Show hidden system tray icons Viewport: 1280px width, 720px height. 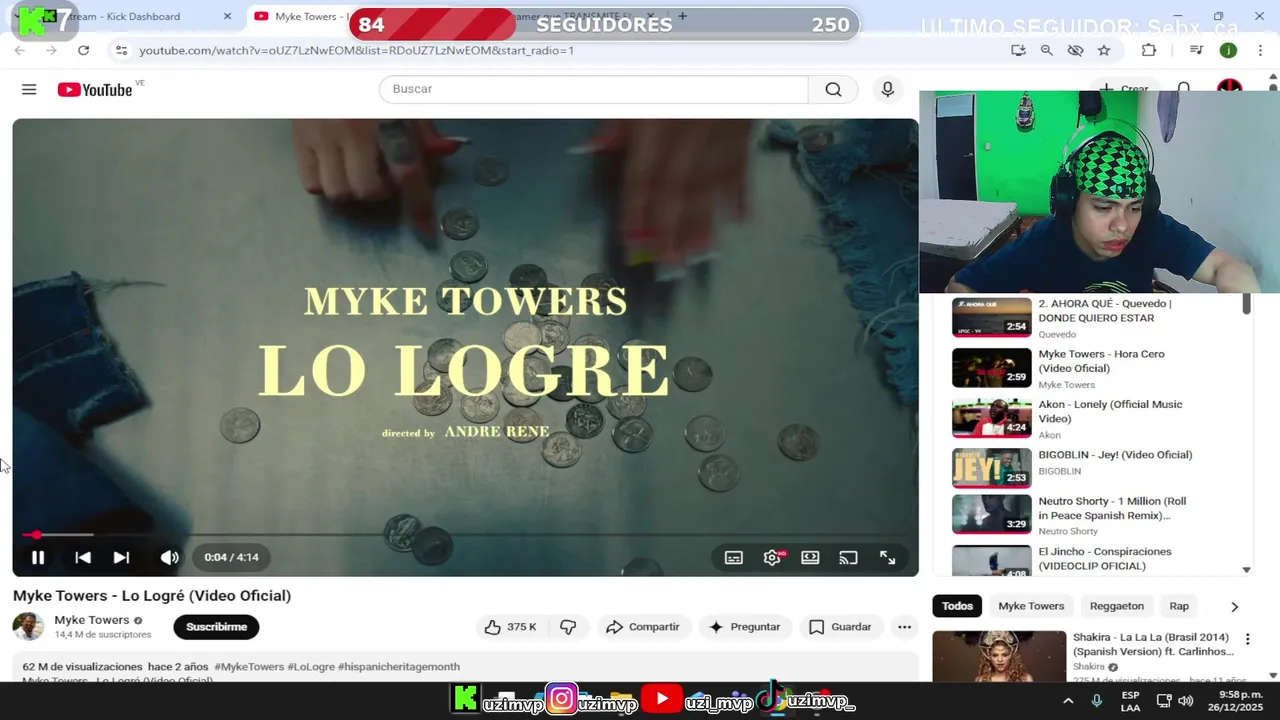[x=1068, y=701]
